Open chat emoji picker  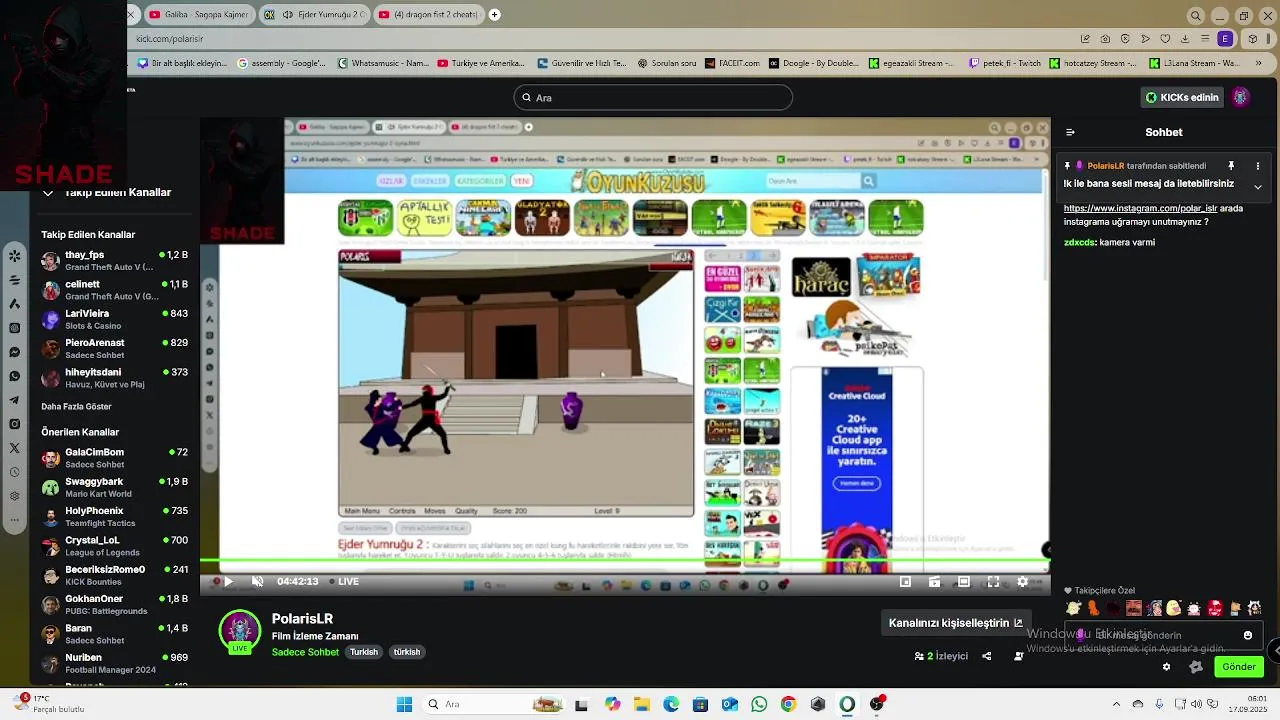pyautogui.click(x=1248, y=635)
